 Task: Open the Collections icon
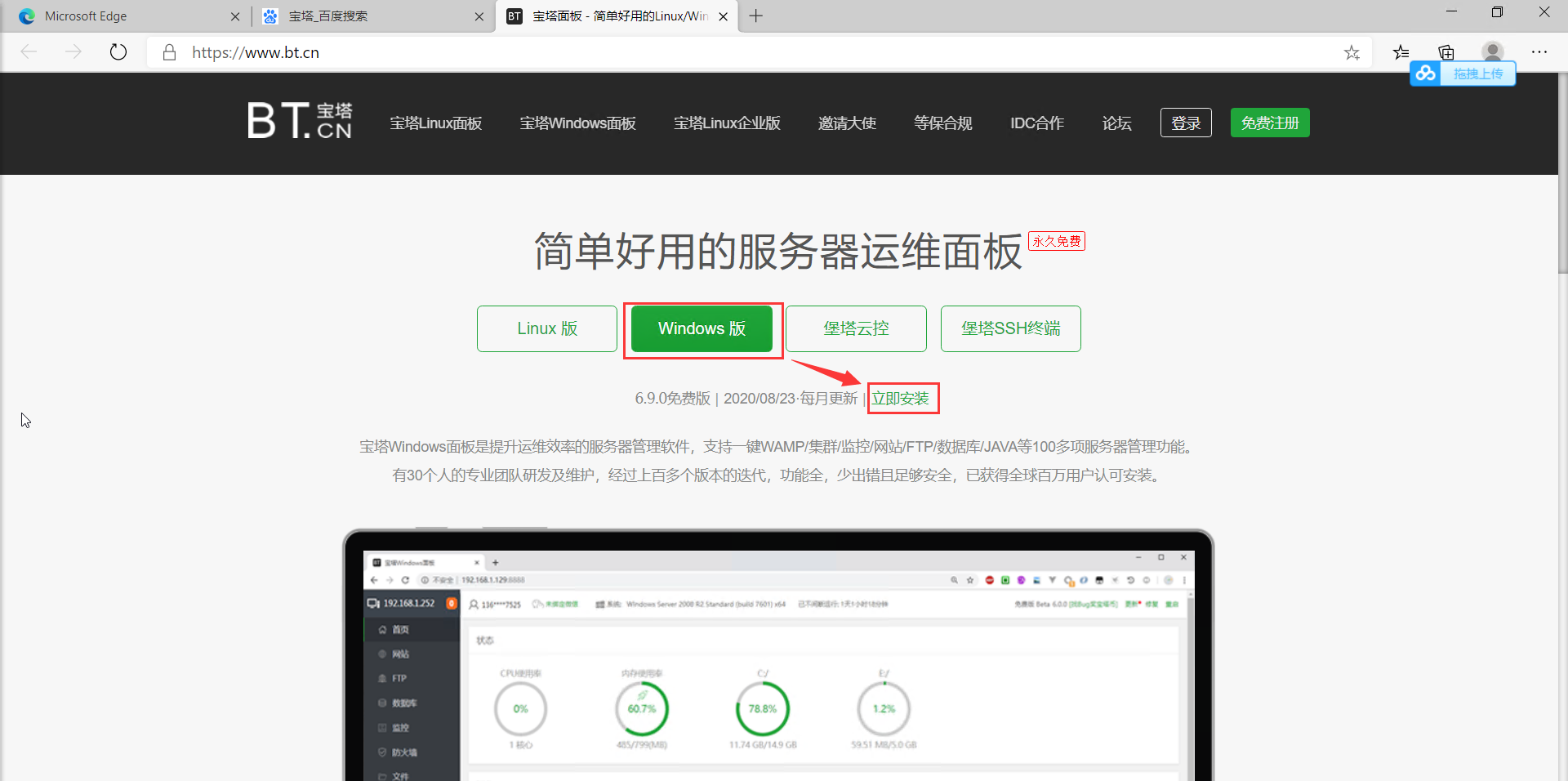pyautogui.click(x=1446, y=52)
